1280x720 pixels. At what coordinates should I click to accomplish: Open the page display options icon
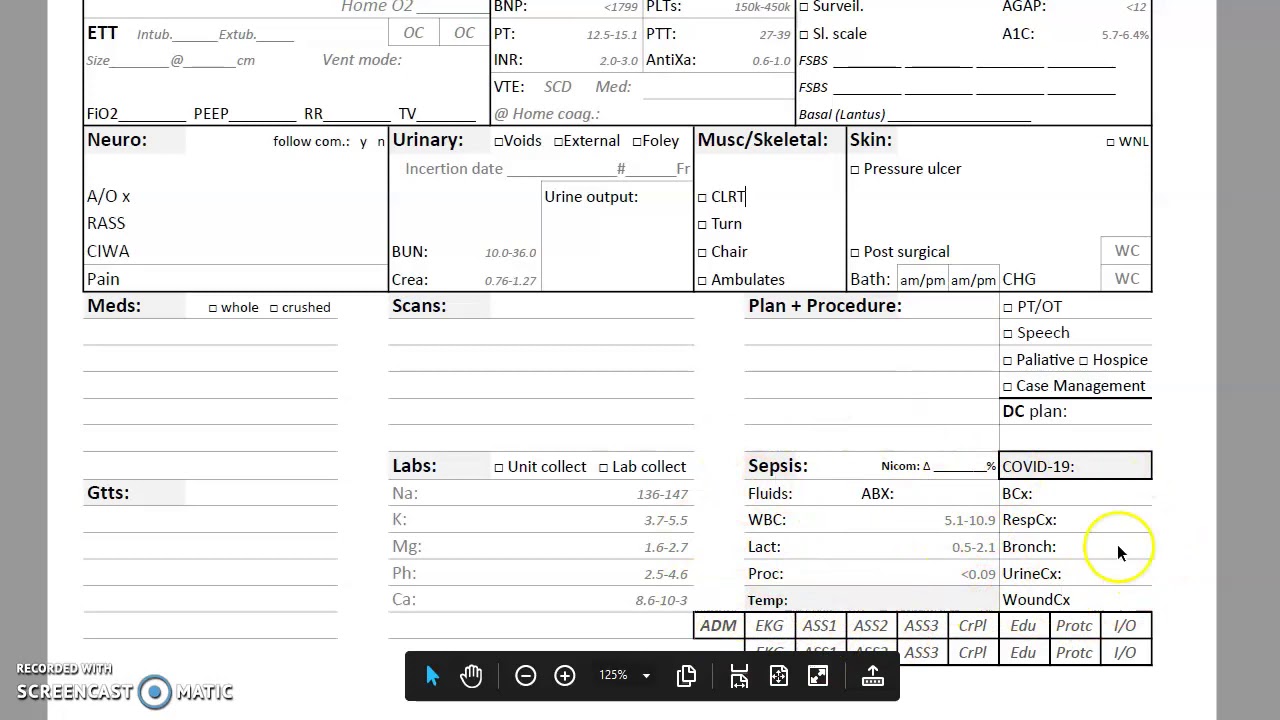tap(686, 676)
